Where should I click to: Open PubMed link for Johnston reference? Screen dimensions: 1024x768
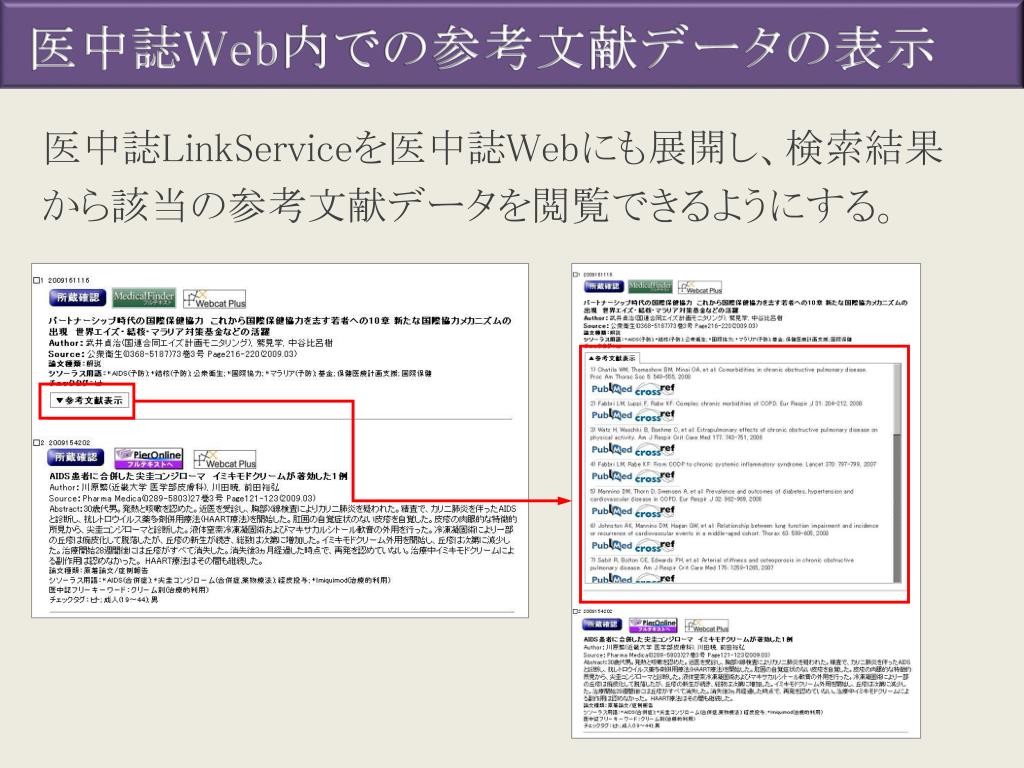[612, 545]
